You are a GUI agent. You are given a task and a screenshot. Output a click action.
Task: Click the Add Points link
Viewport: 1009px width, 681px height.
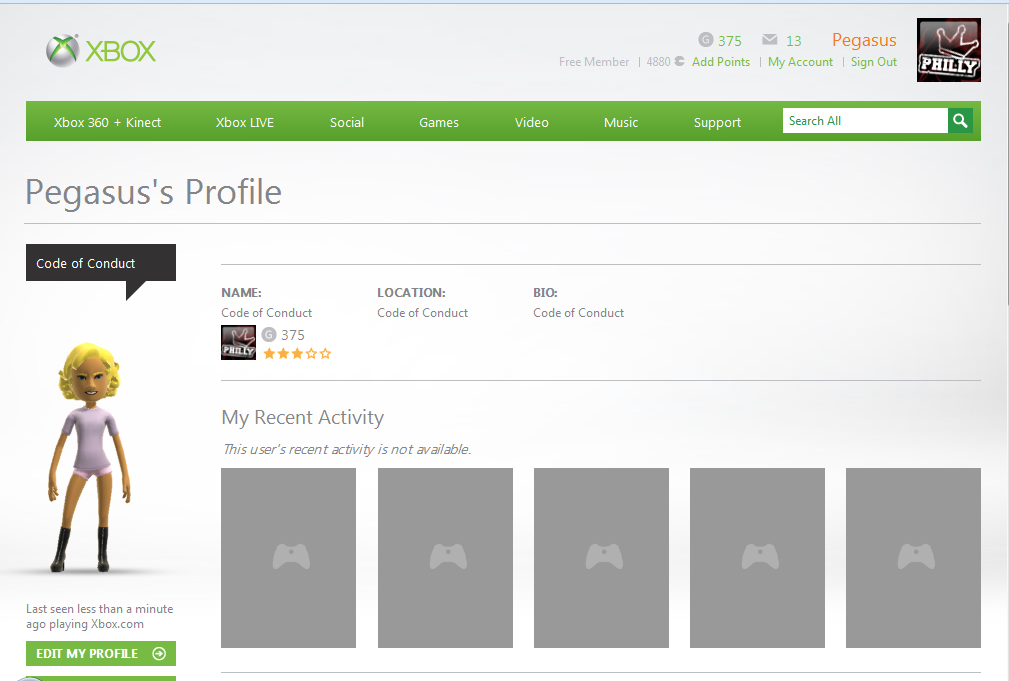tap(721, 62)
